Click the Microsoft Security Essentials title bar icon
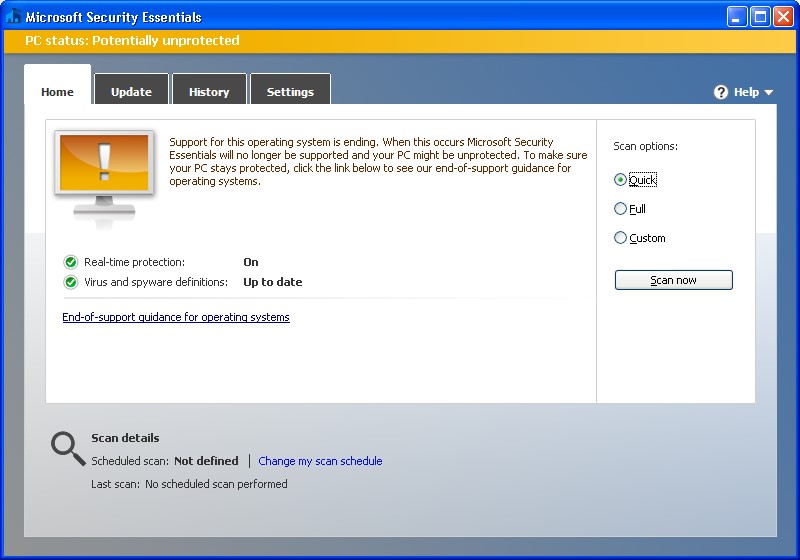Screen dimensions: 800x560 tap(13, 17)
